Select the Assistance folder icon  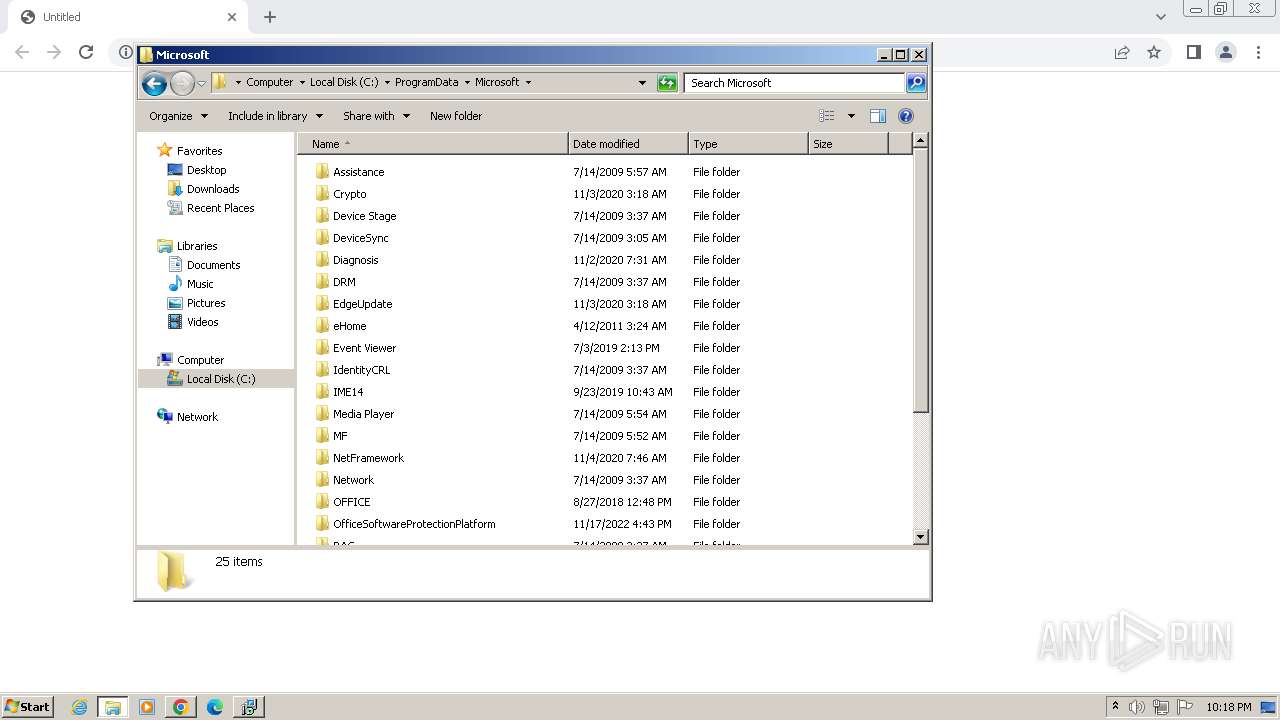point(322,172)
